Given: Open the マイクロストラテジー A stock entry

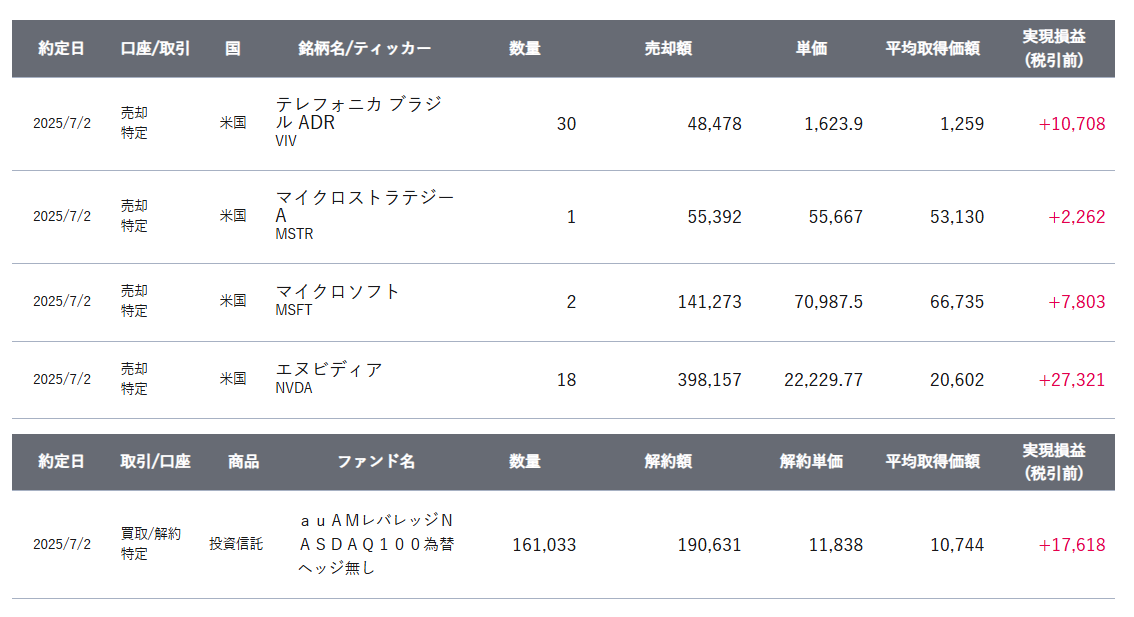Looking at the screenshot, I should point(364,206).
